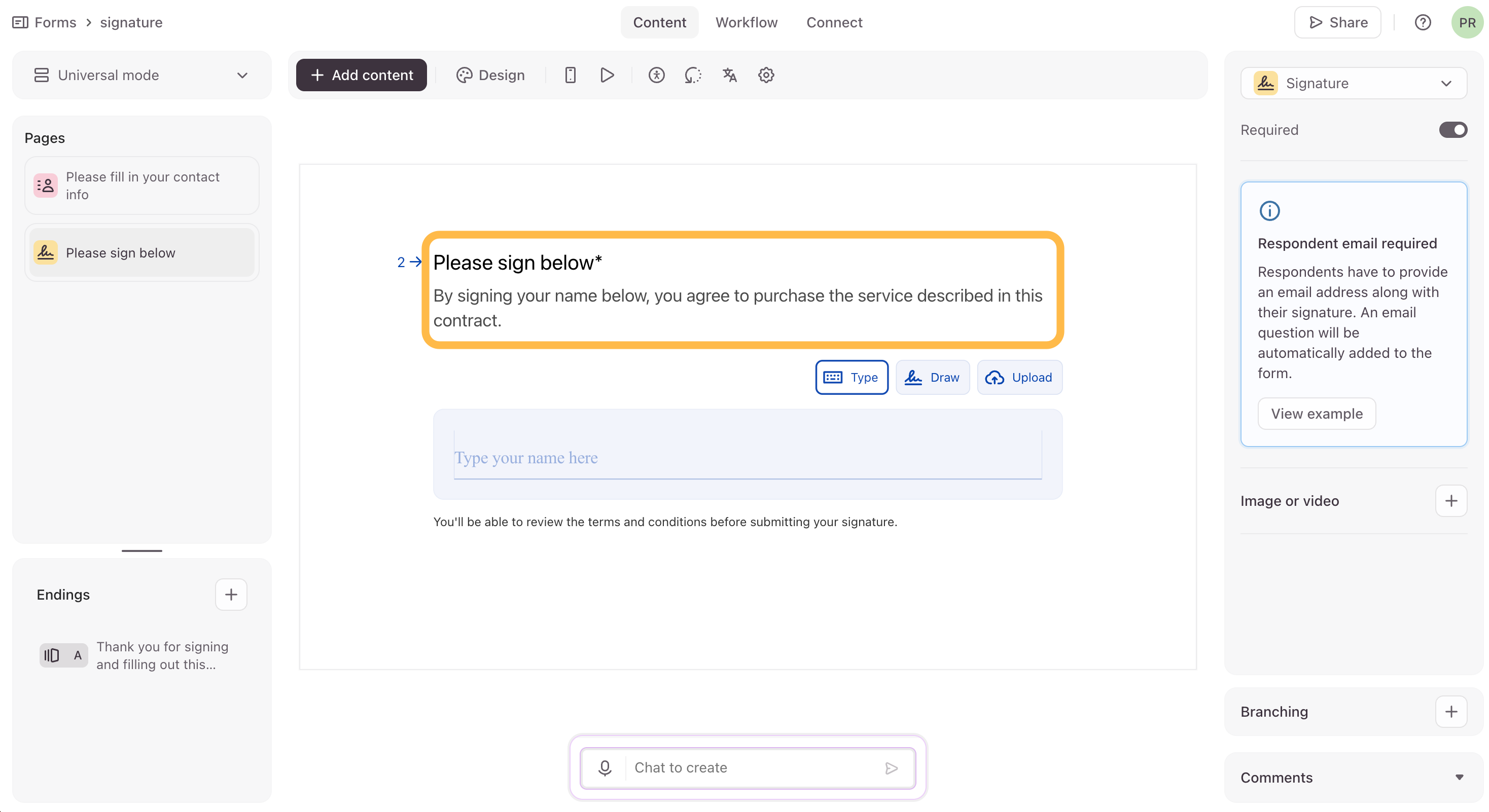Click the mobile preview icon
The image size is (1489, 812).
pos(570,75)
